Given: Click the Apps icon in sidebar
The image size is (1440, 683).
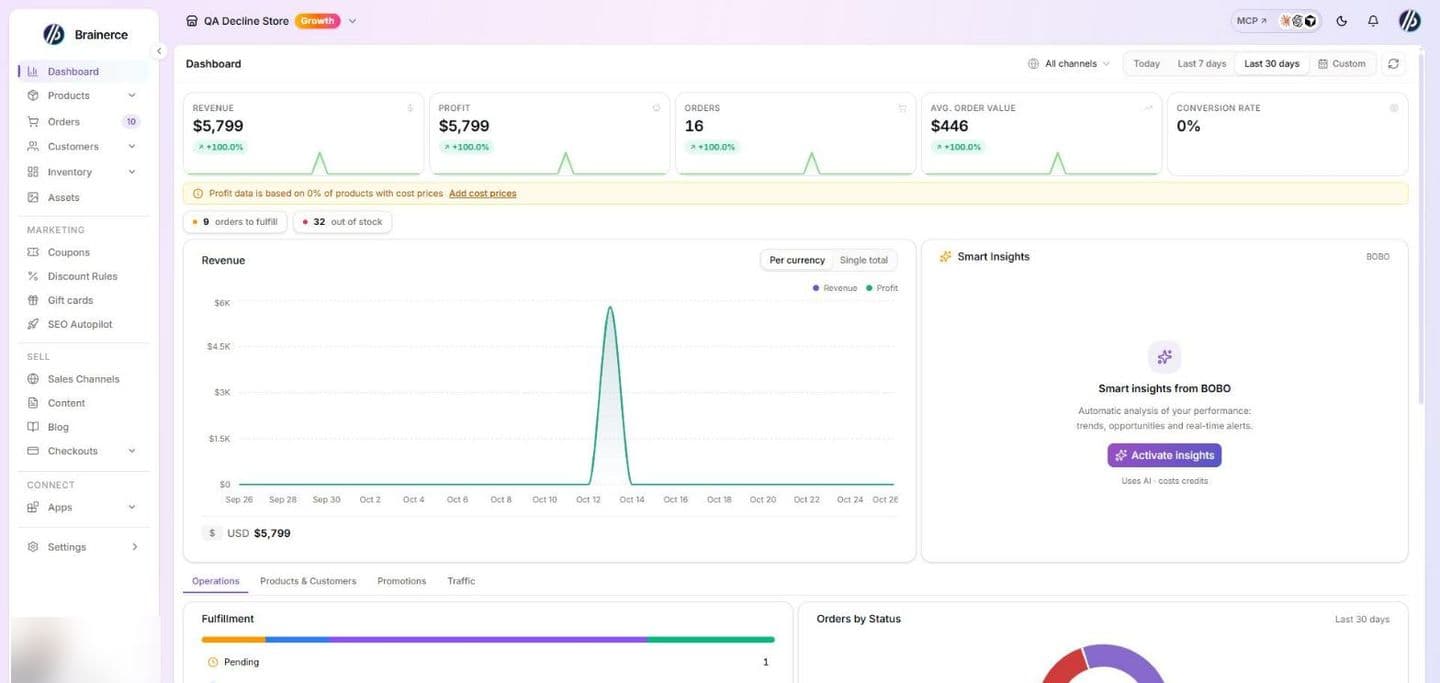Looking at the screenshot, I should point(33,507).
